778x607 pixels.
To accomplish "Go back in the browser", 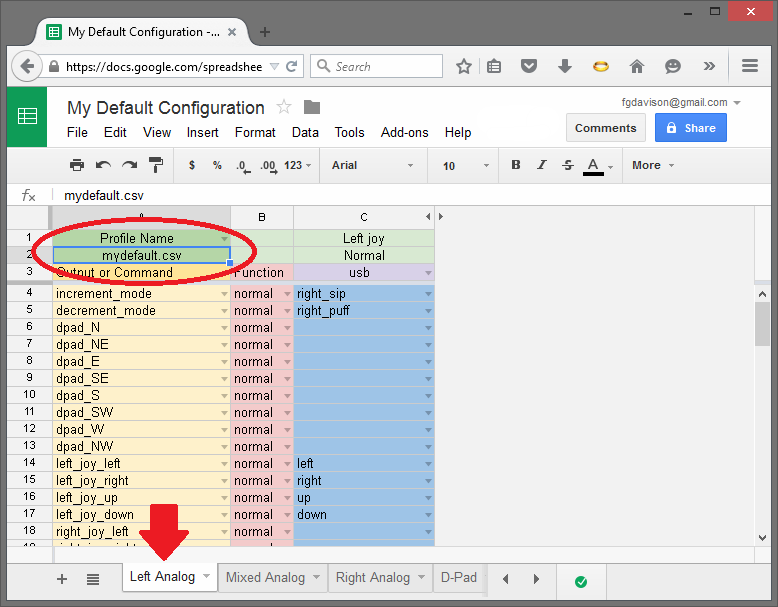I will pos(26,67).
